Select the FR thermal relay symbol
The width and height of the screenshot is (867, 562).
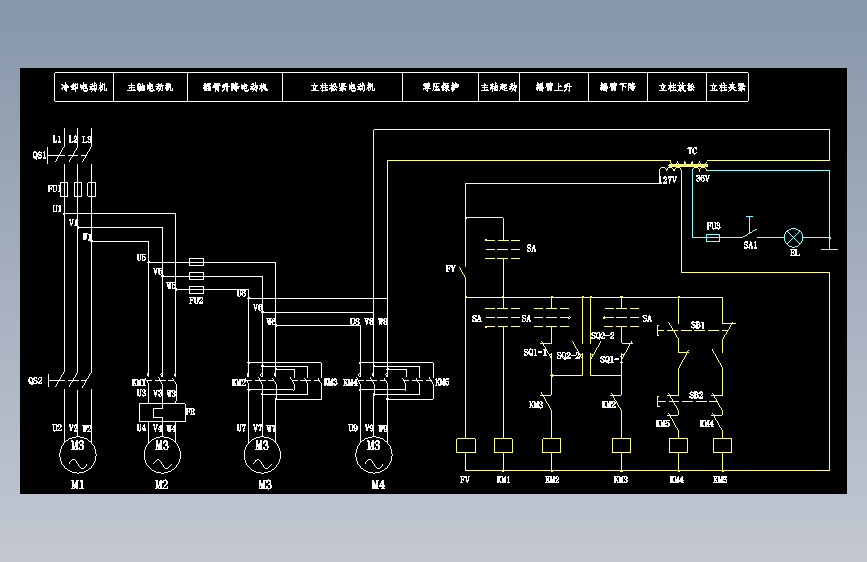(x=162, y=413)
